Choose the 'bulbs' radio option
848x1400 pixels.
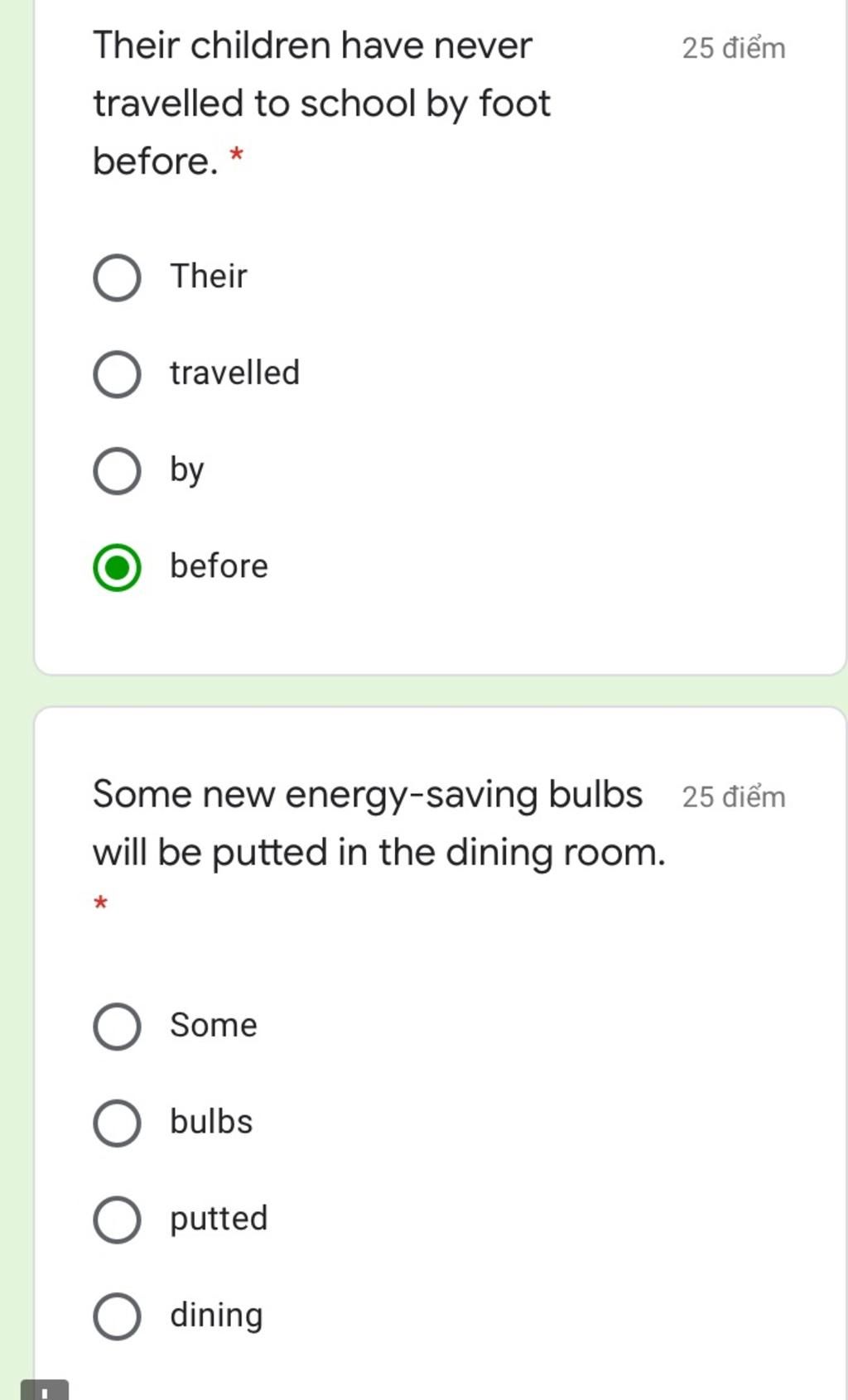coord(117,1123)
